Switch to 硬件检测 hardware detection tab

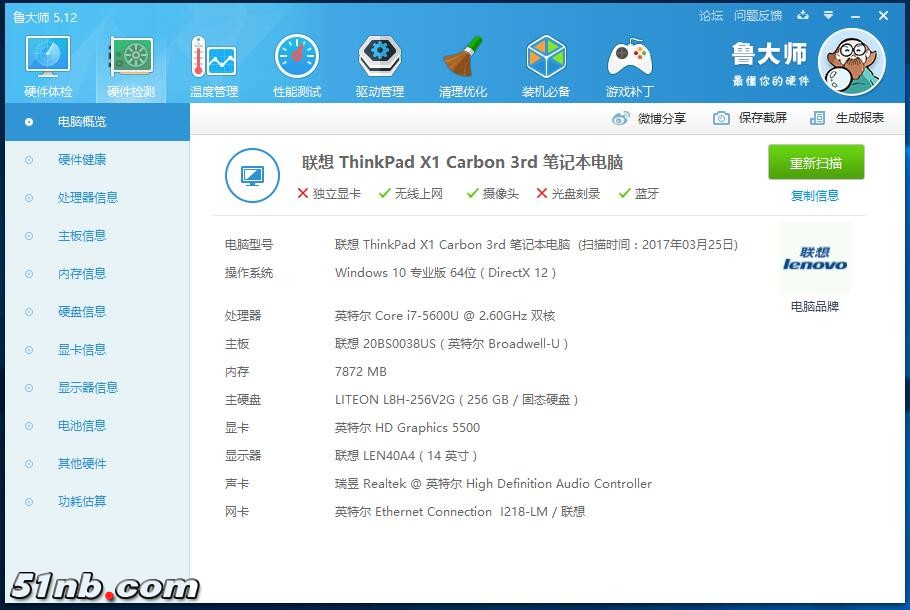coord(131,67)
